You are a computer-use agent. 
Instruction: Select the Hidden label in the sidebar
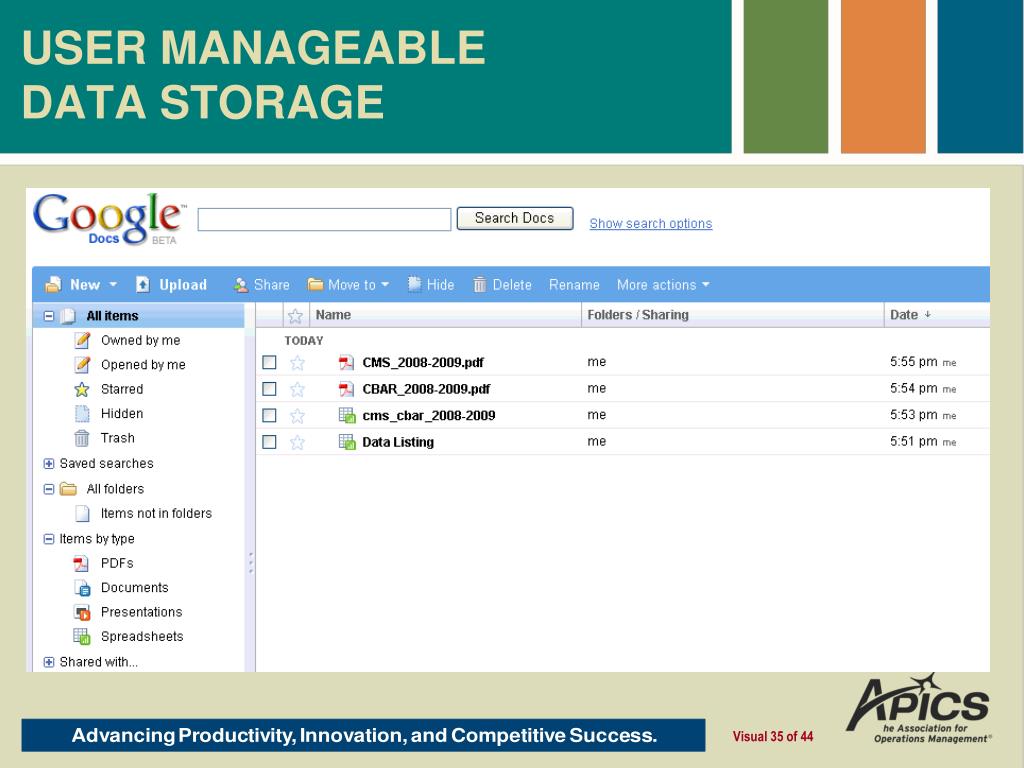pyautogui.click(x=122, y=413)
